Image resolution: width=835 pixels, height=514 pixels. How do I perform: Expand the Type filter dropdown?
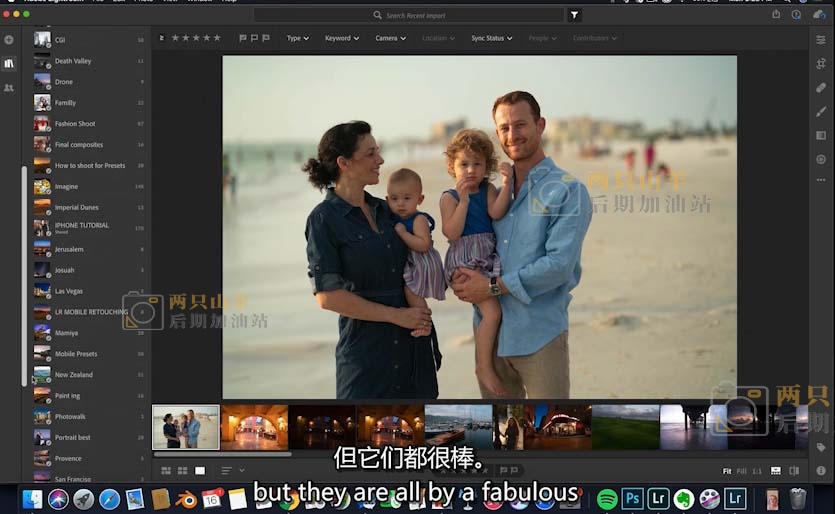[x=298, y=38]
